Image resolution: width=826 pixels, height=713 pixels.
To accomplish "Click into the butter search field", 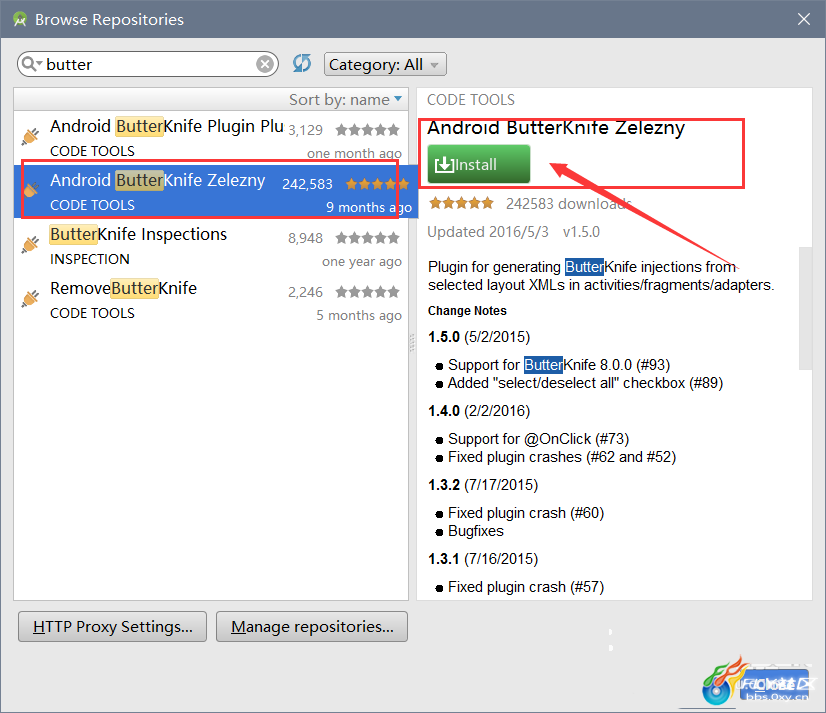I will (x=150, y=64).
